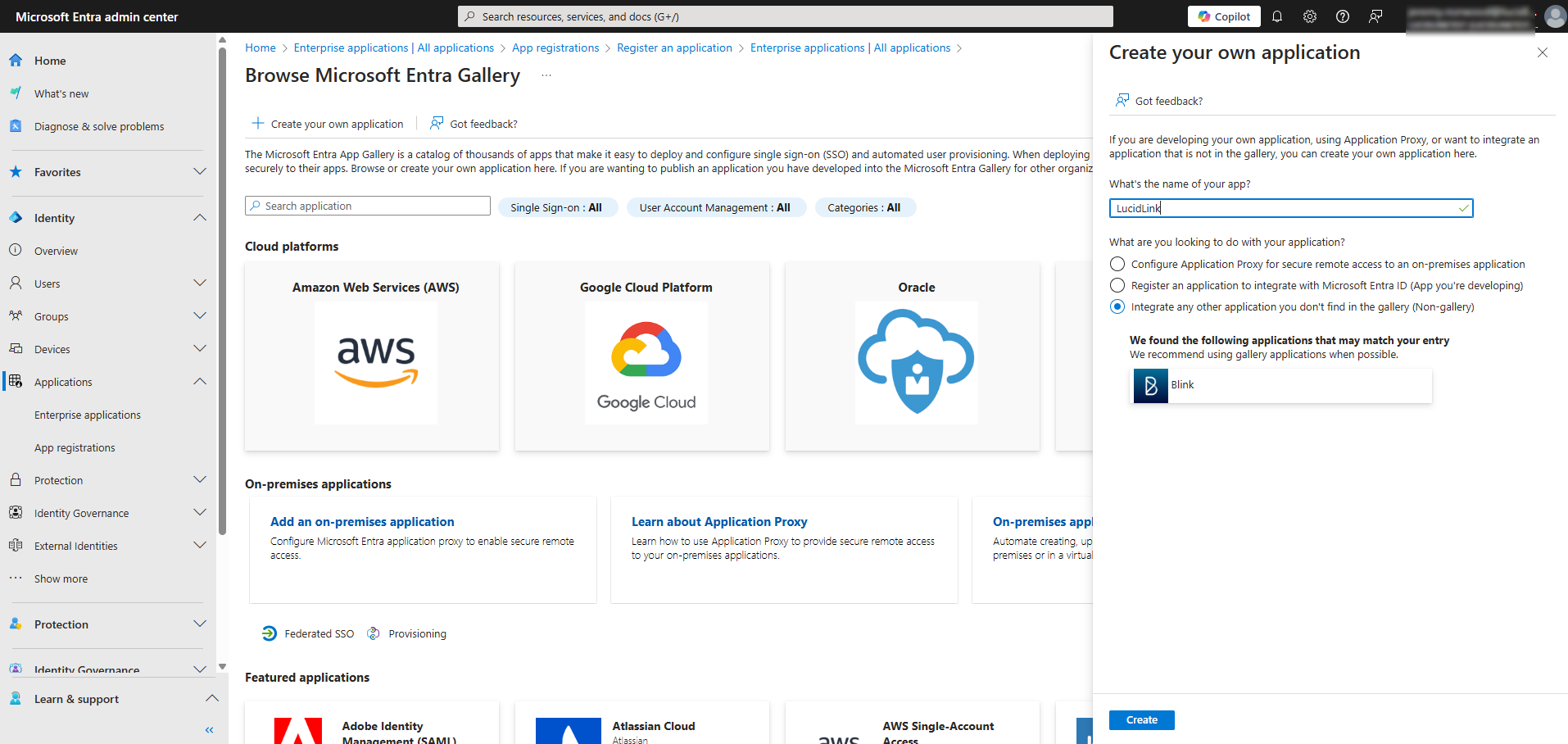Viewport: 1568px width, 744px height.
Task: Open Learn about Application Proxy link
Action: [719, 521]
